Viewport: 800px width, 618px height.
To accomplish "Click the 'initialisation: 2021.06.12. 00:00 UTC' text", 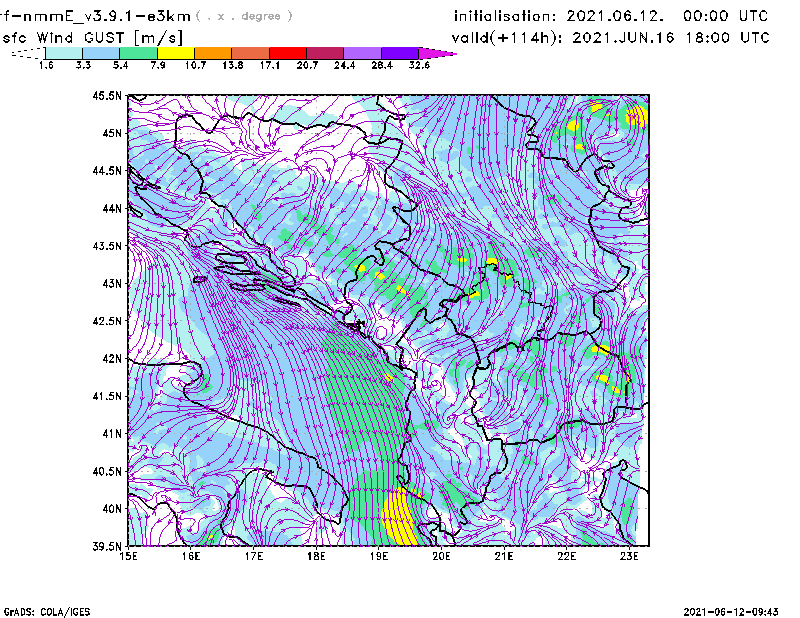I will tap(611, 16).
